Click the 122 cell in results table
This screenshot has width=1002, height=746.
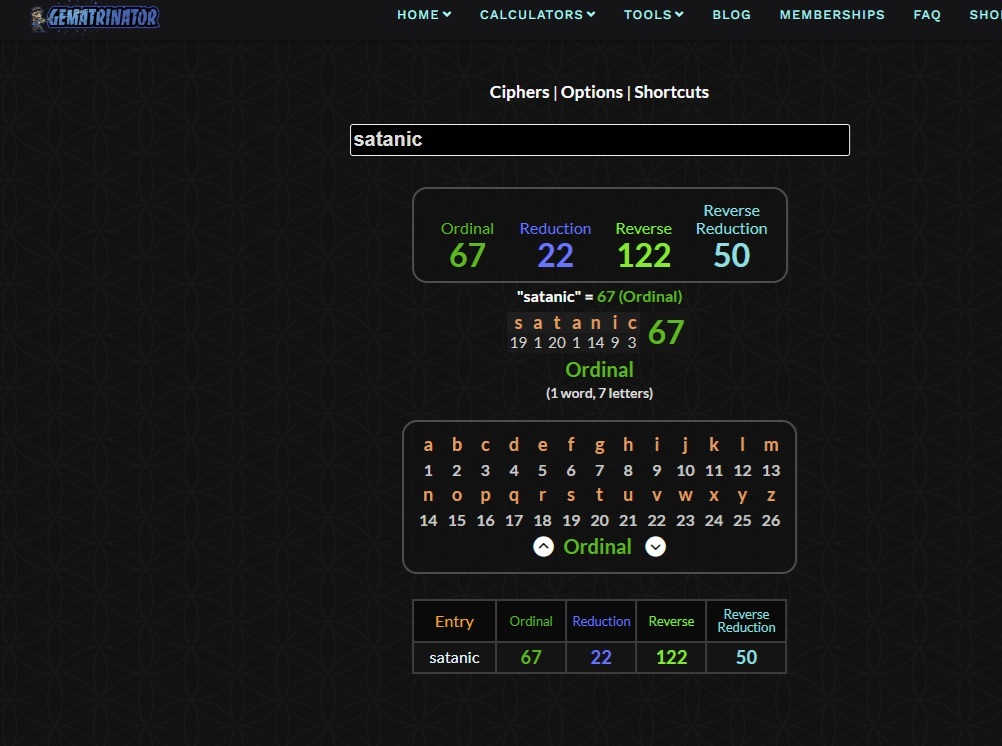point(671,657)
